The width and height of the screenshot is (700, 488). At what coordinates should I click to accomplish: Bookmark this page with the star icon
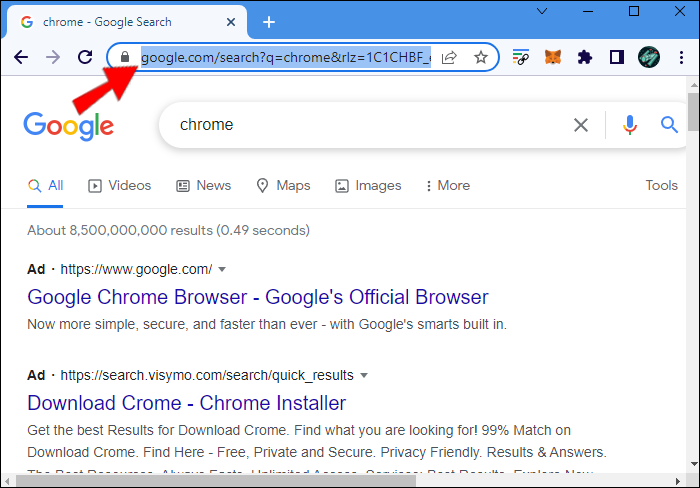tap(481, 58)
